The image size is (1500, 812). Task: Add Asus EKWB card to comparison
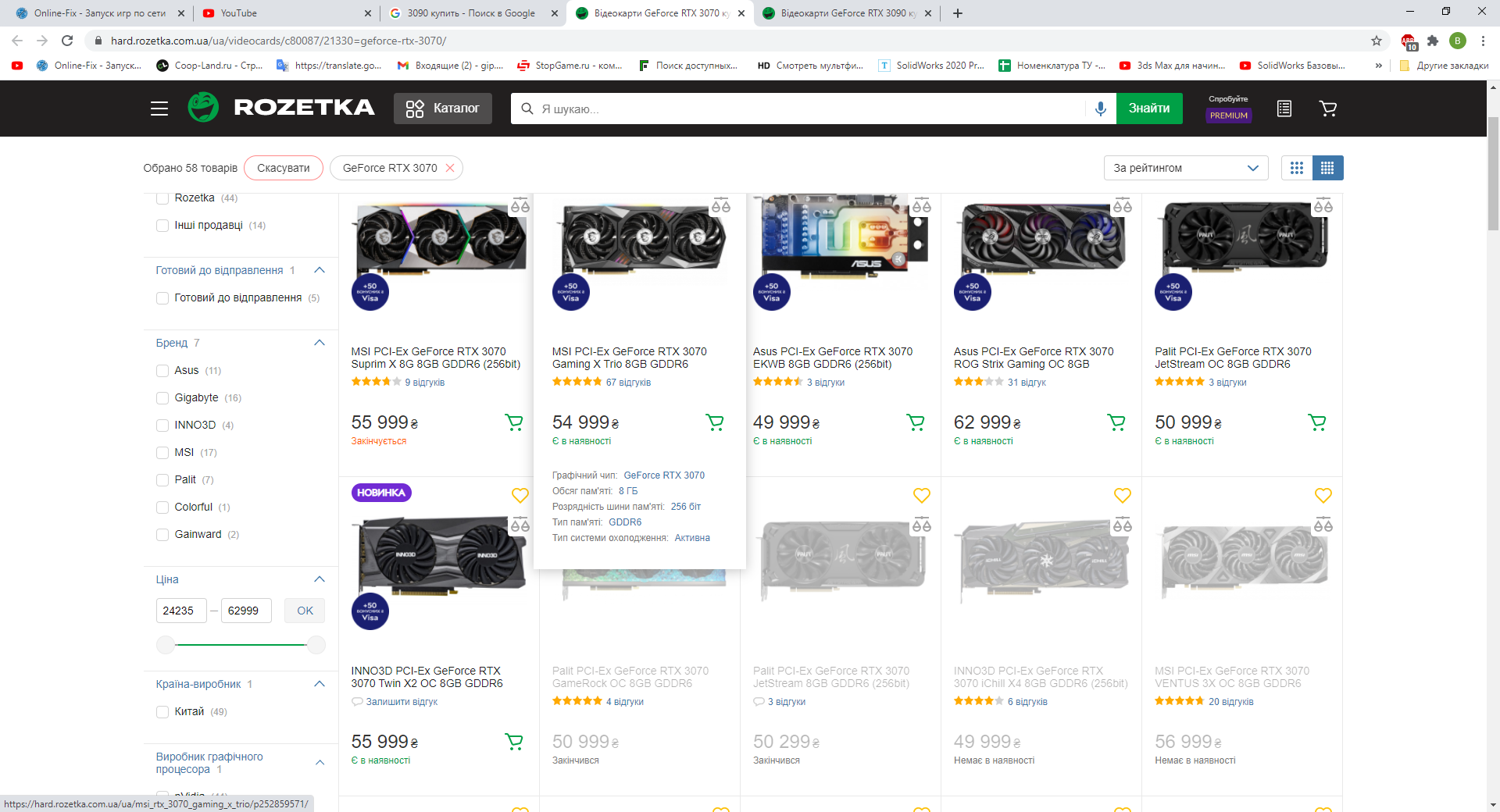922,206
